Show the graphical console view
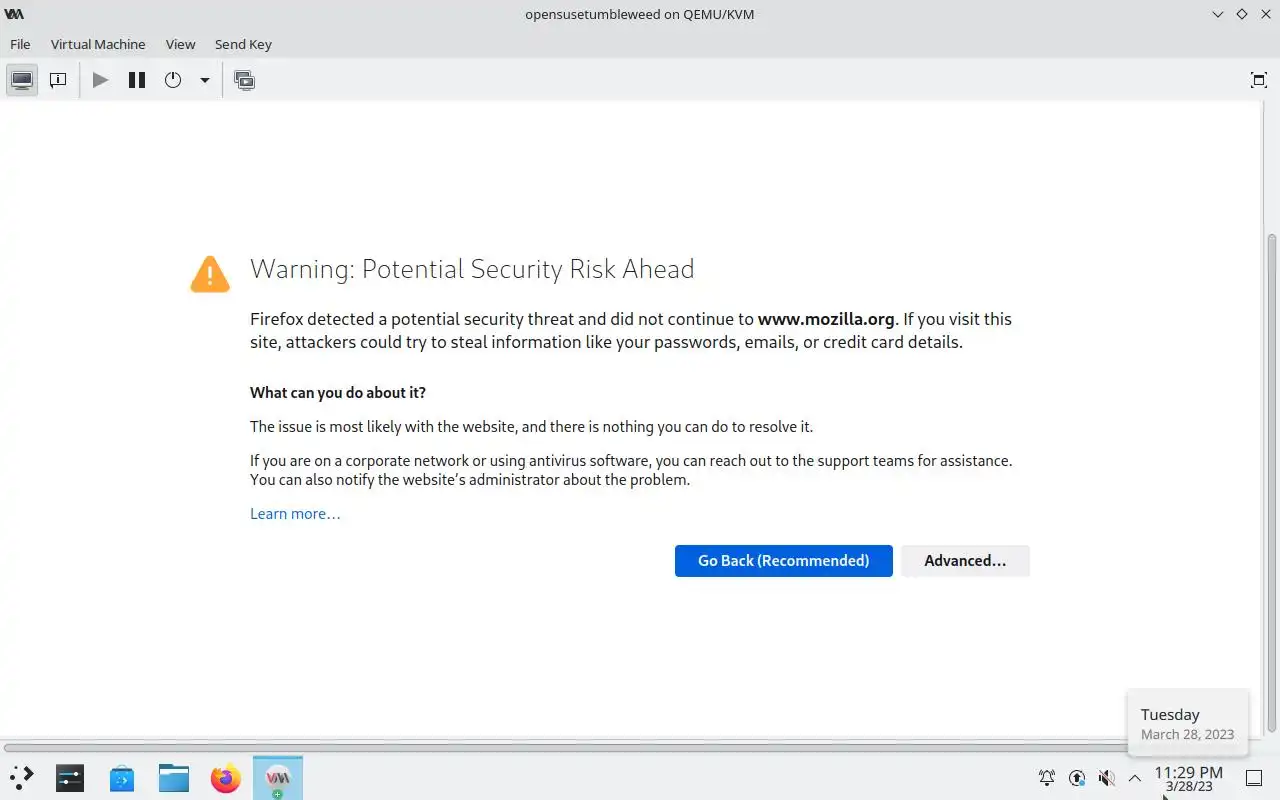 coord(22,80)
